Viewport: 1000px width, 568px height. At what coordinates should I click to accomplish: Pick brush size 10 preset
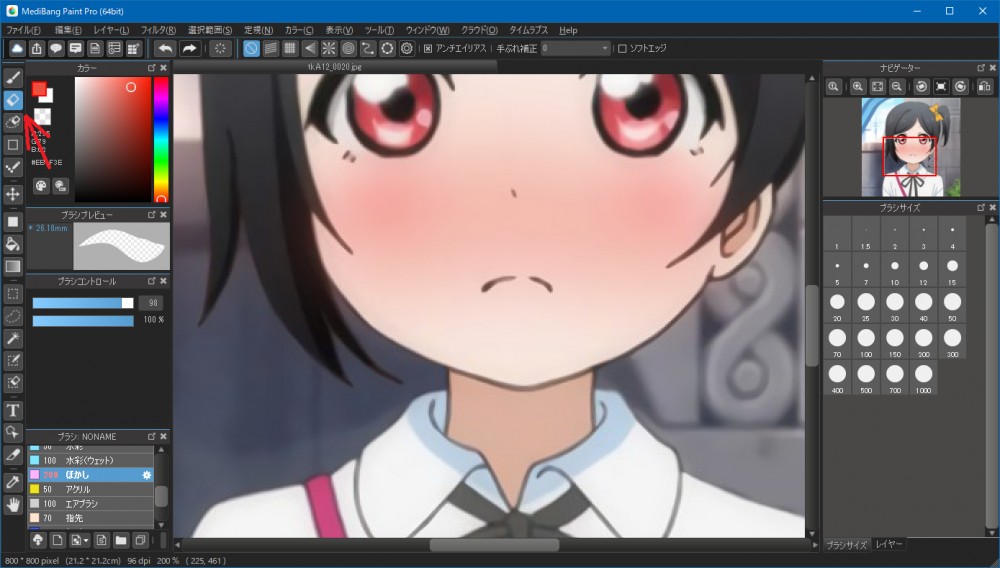click(x=895, y=271)
